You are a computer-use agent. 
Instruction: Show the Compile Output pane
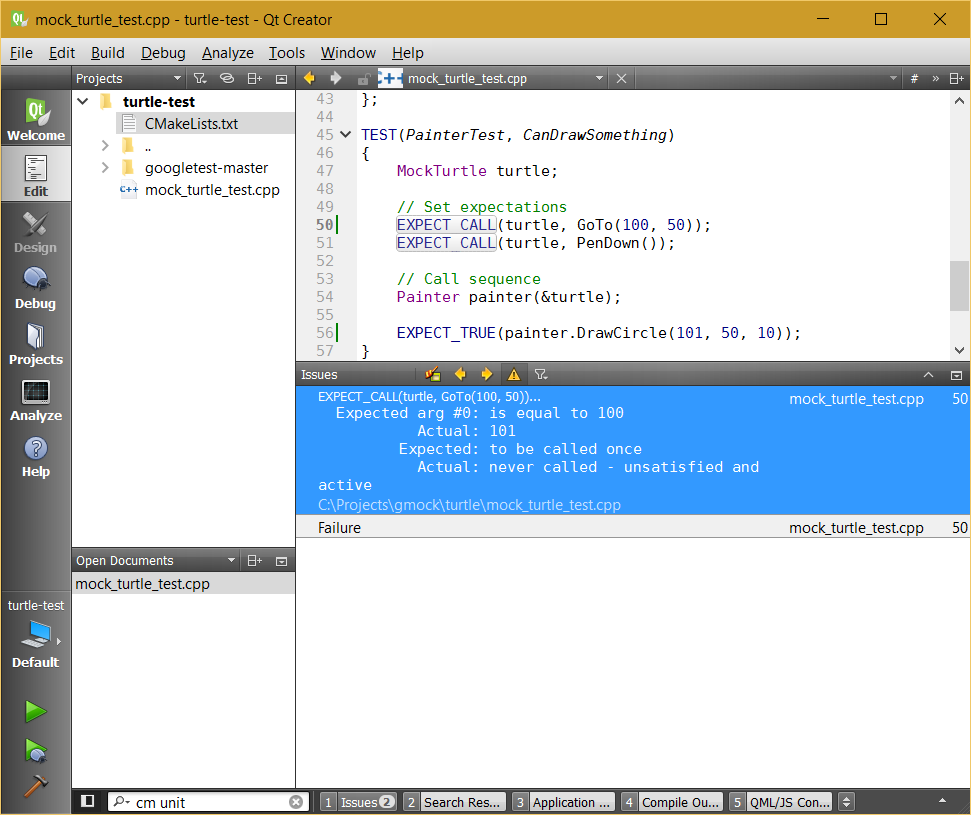(673, 802)
